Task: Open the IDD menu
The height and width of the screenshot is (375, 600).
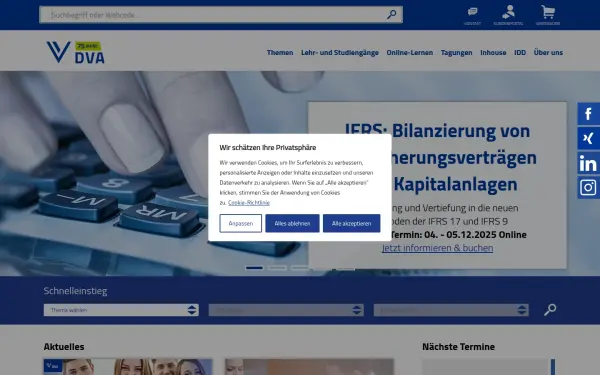Action: (x=520, y=52)
